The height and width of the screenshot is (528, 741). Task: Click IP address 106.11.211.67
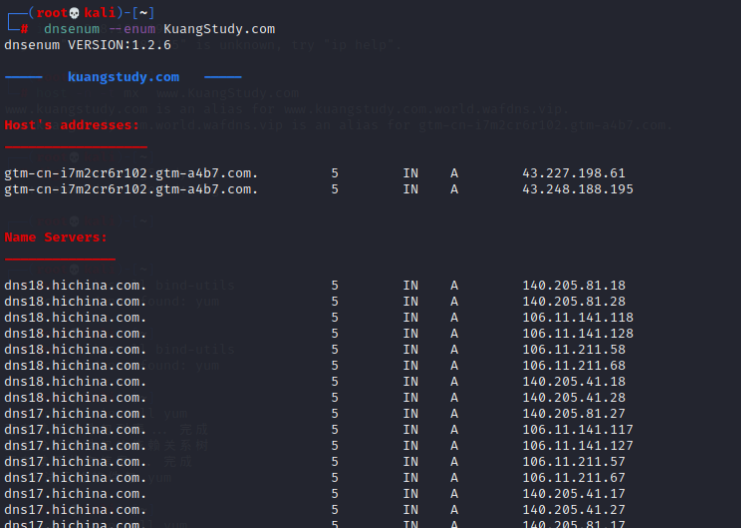tap(574, 478)
